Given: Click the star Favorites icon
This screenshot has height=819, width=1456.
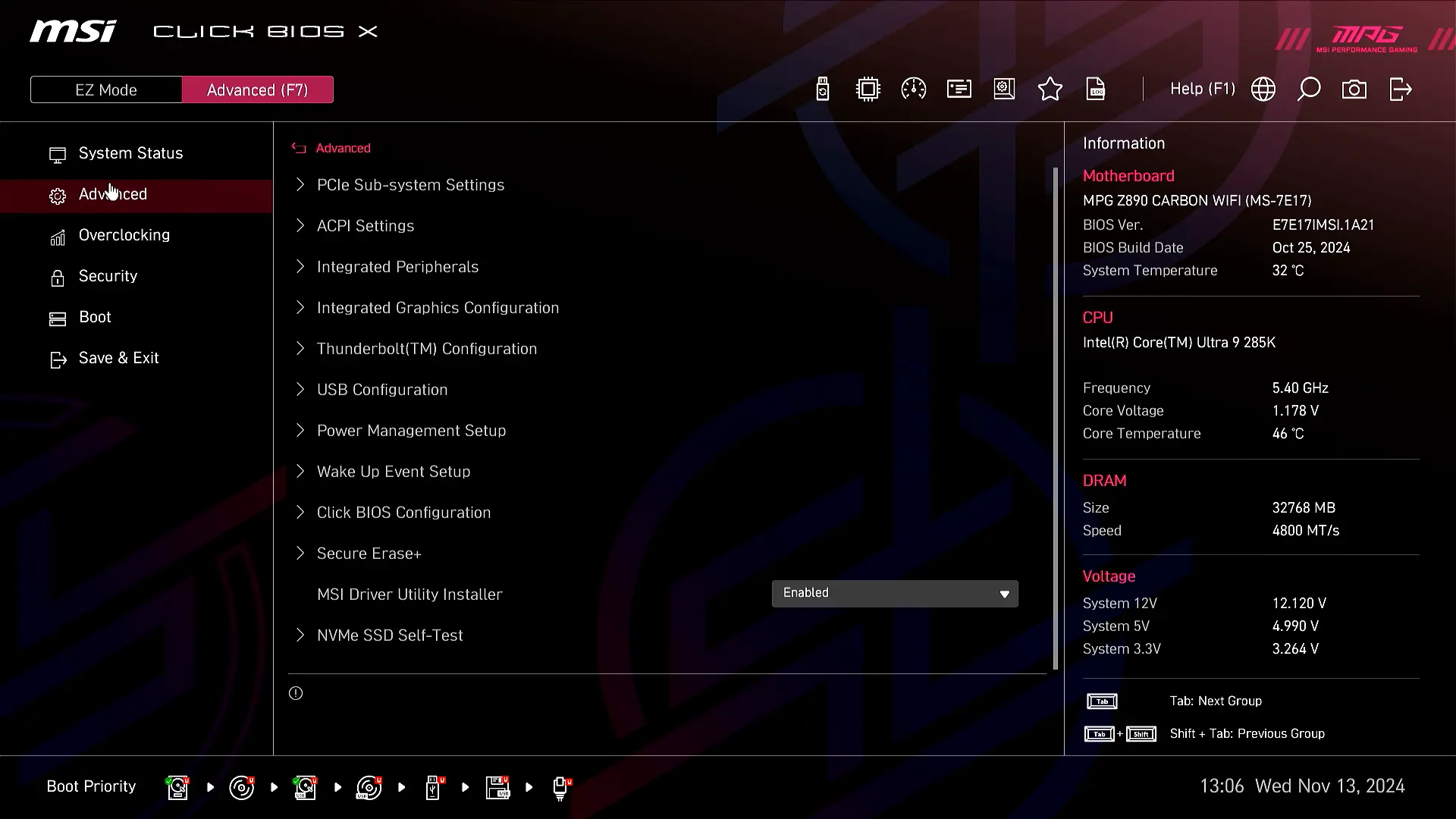Looking at the screenshot, I should coord(1050,89).
